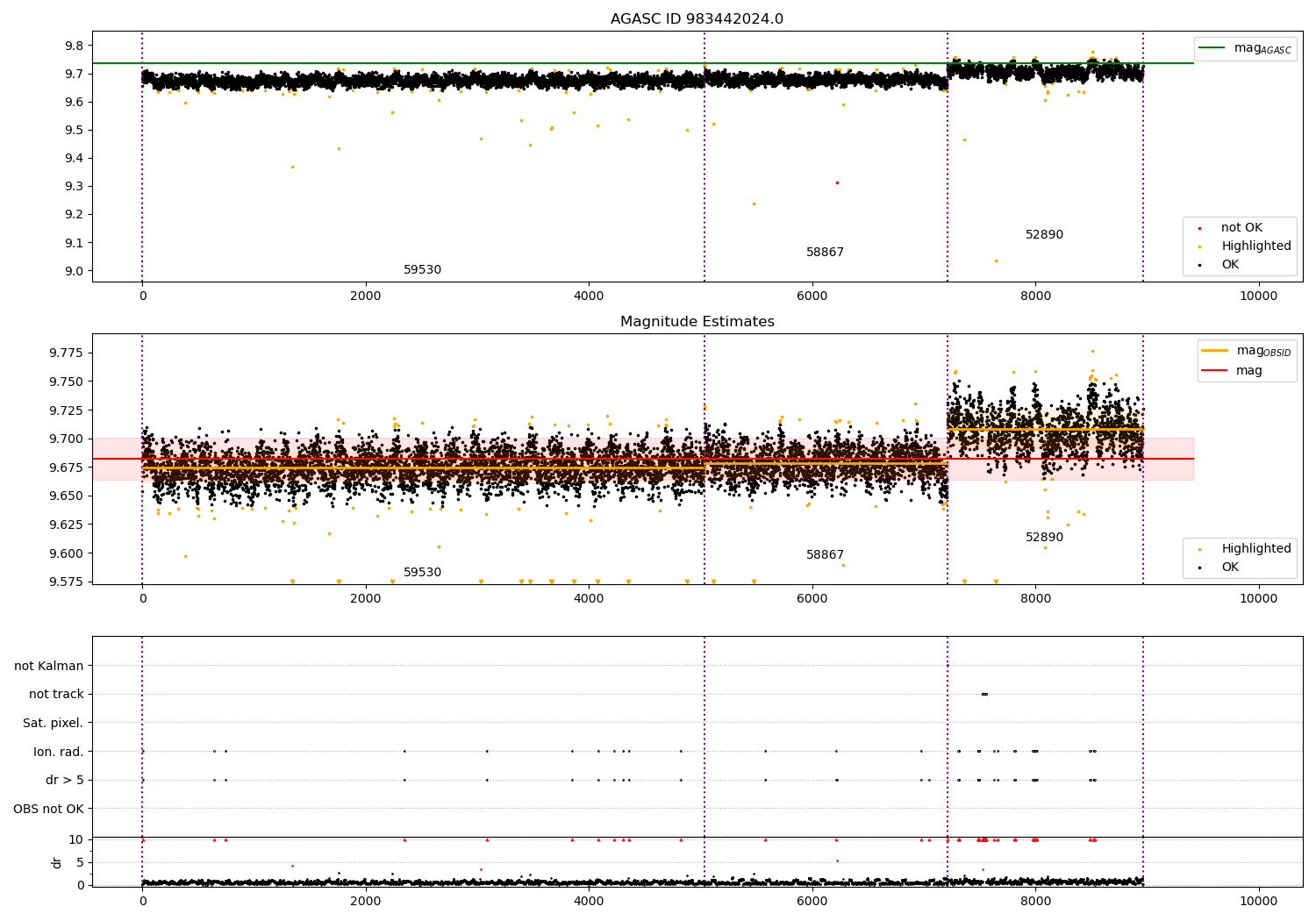Select the 'not Kalman' axis label
This screenshot has width=1316, height=921.
click(x=49, y=666)
